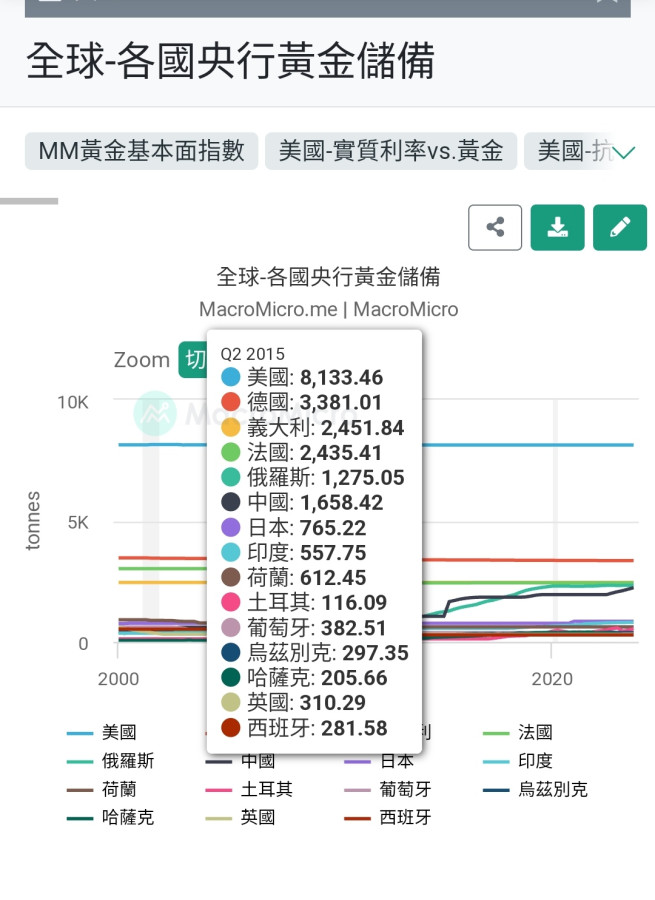
Task: Click the 全球-各國央行黃金儲備 page heading
Action: (x=230, y=61)
